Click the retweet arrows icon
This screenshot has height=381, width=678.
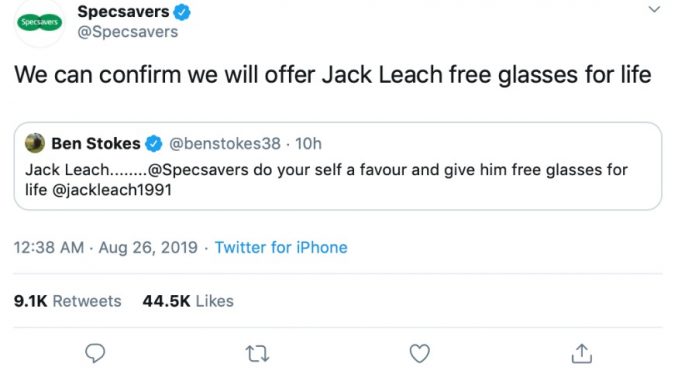[258, 353]
